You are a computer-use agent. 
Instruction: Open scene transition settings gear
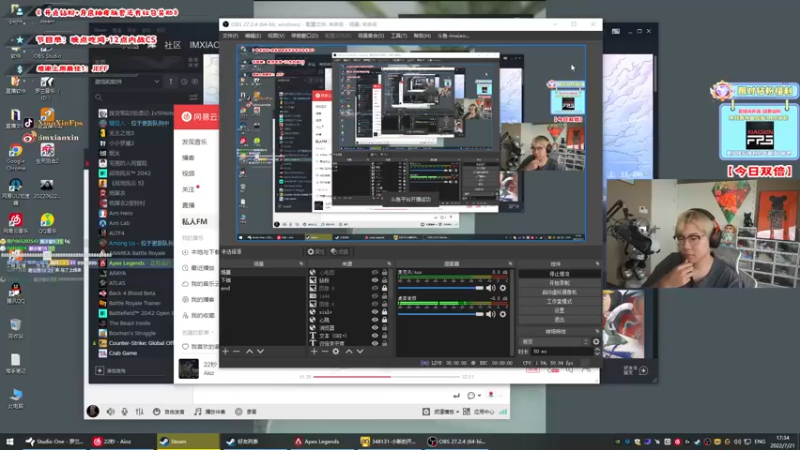596,342
